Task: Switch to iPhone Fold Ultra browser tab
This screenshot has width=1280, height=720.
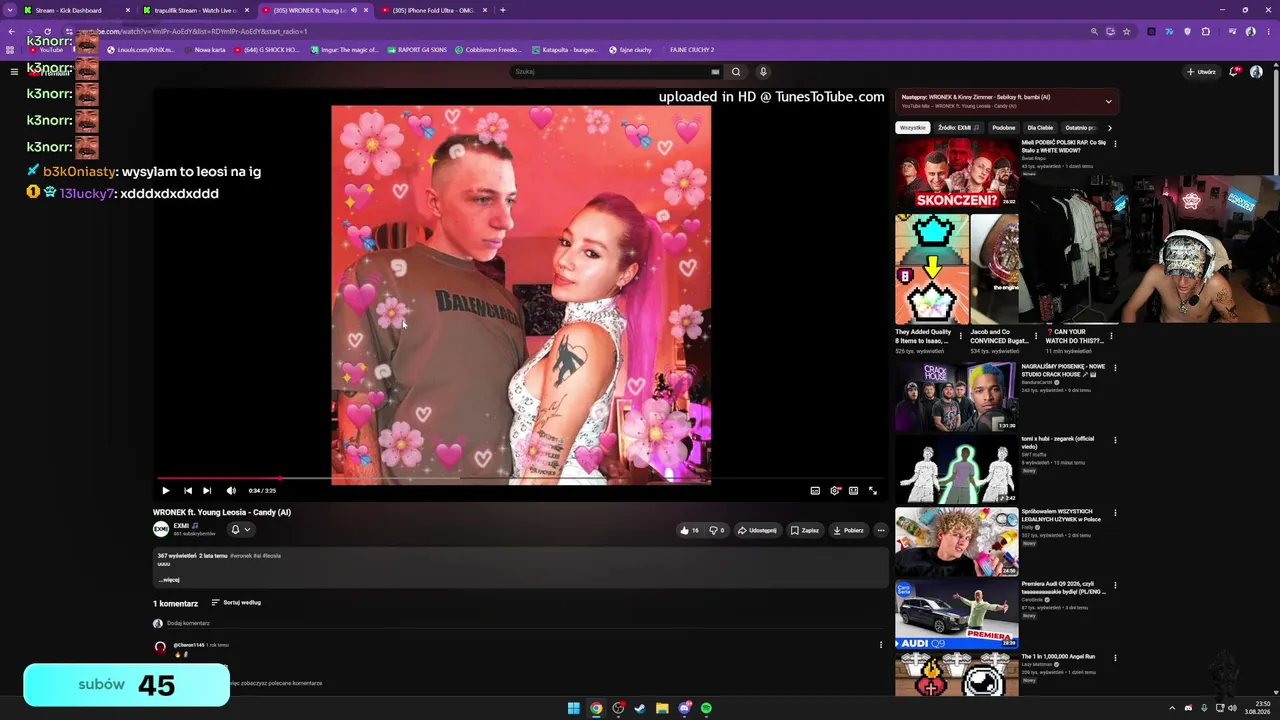Action: [x=434, y=10]
